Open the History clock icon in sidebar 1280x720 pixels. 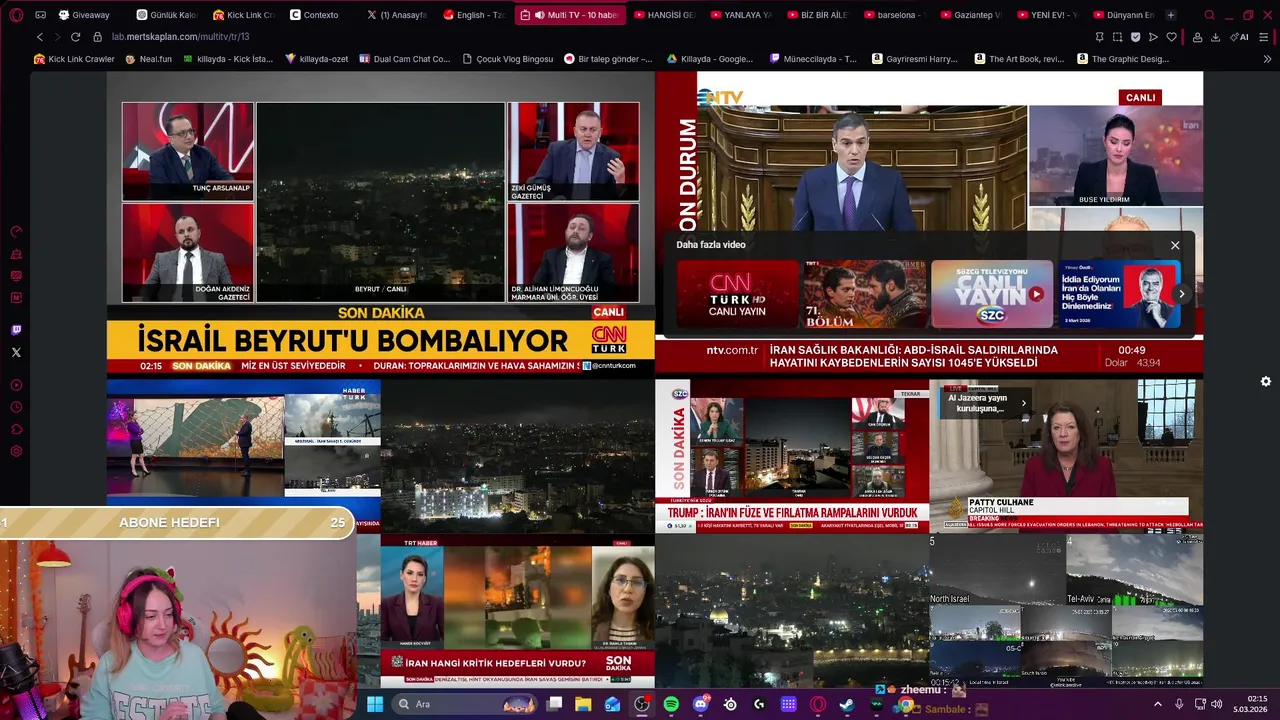pyautogui.click(x=16, y=407)
